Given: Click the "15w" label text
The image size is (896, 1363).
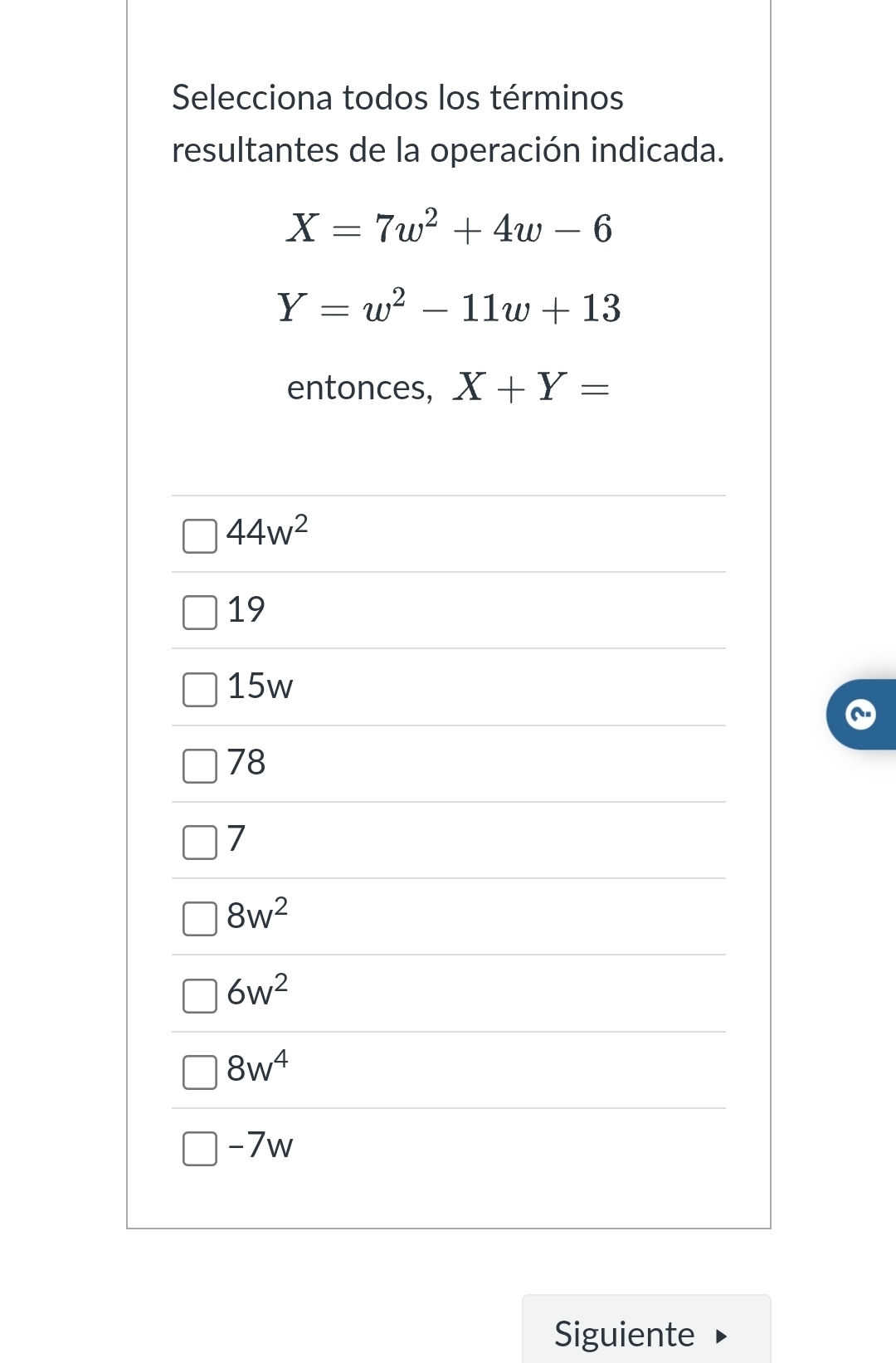Looking at the screenshot, I should pos(260,686).
